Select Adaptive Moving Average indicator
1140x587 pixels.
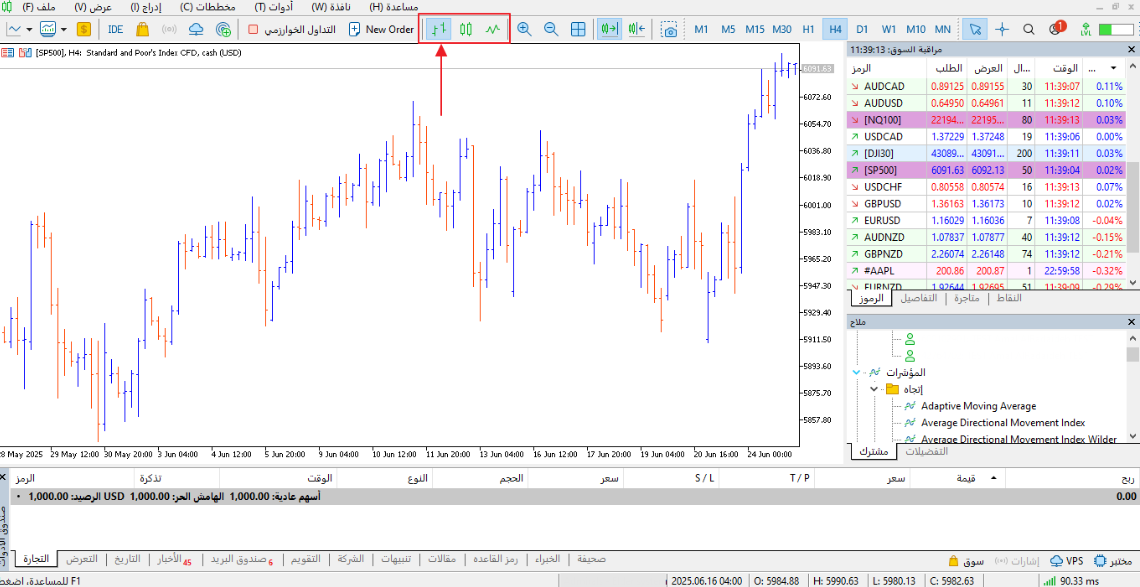click(x=977, y=406)
